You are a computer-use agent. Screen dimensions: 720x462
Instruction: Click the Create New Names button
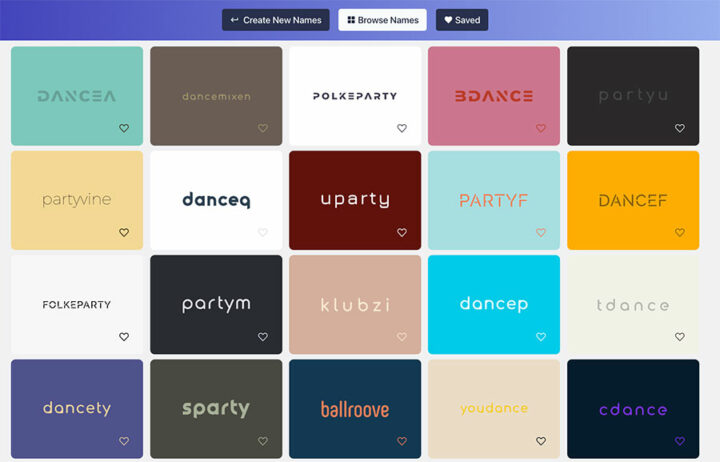coord(275,20)
